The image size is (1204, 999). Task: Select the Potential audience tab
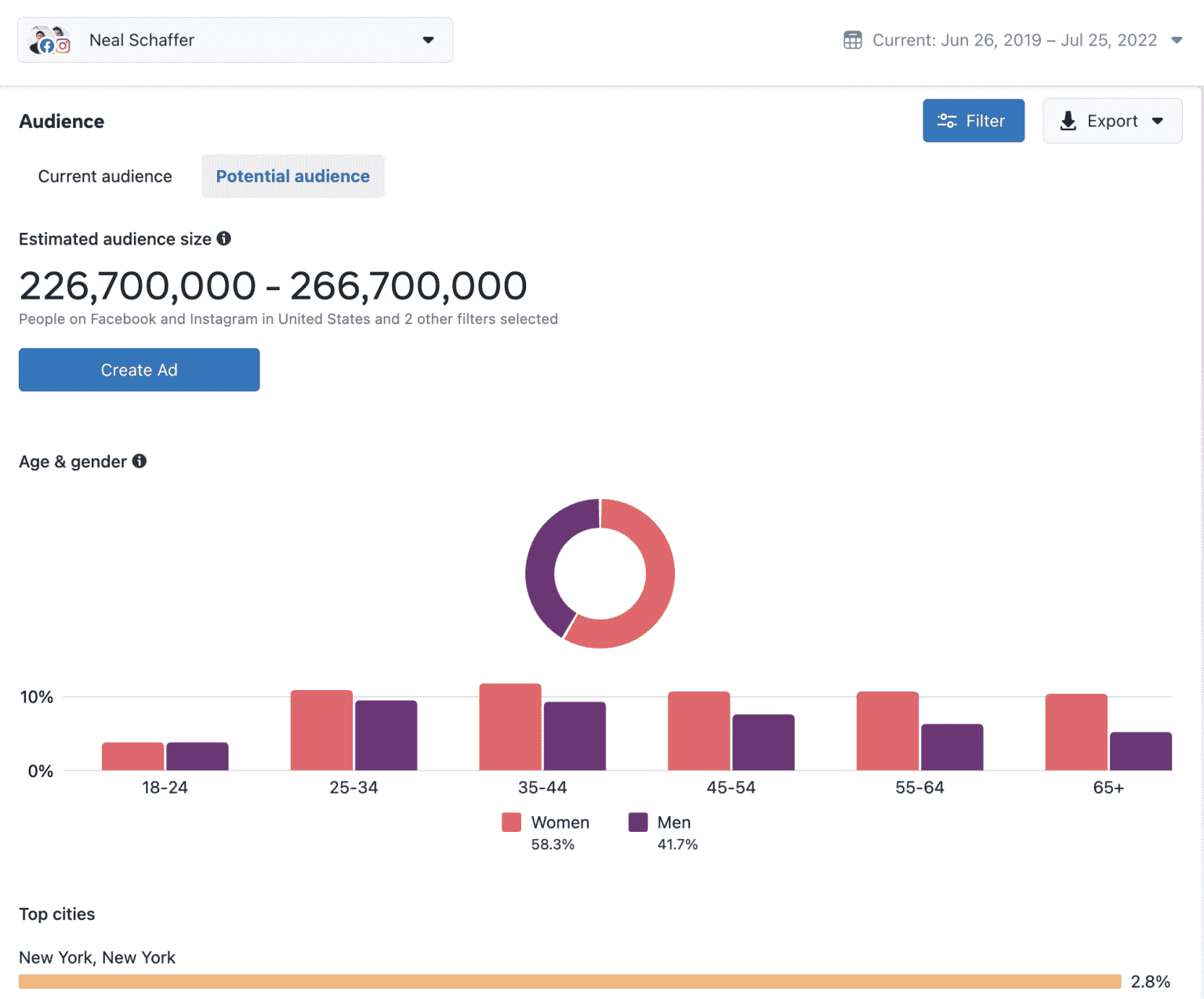[292, 176]
